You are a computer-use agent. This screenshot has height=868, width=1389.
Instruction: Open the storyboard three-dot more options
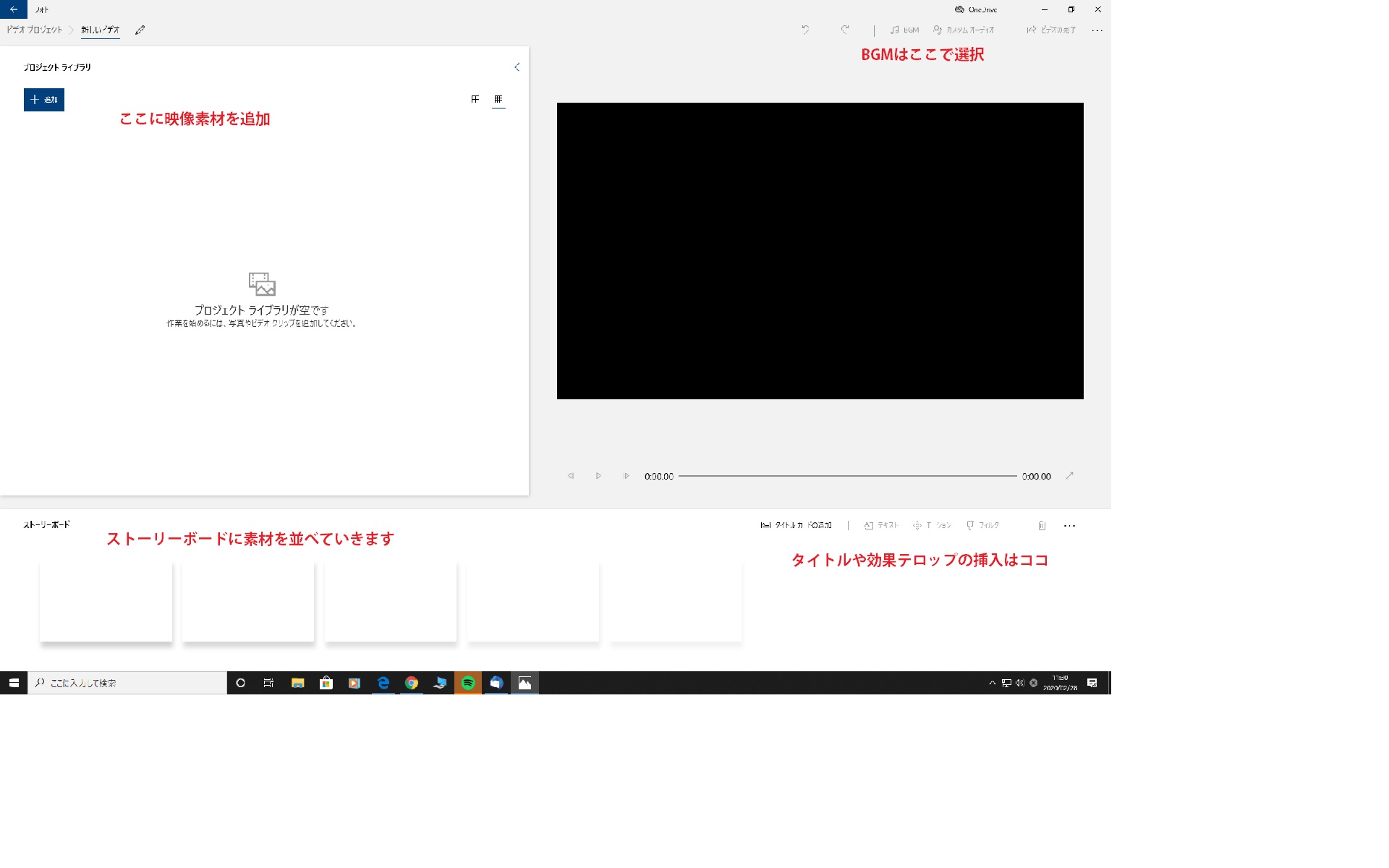coord(1069,526)
